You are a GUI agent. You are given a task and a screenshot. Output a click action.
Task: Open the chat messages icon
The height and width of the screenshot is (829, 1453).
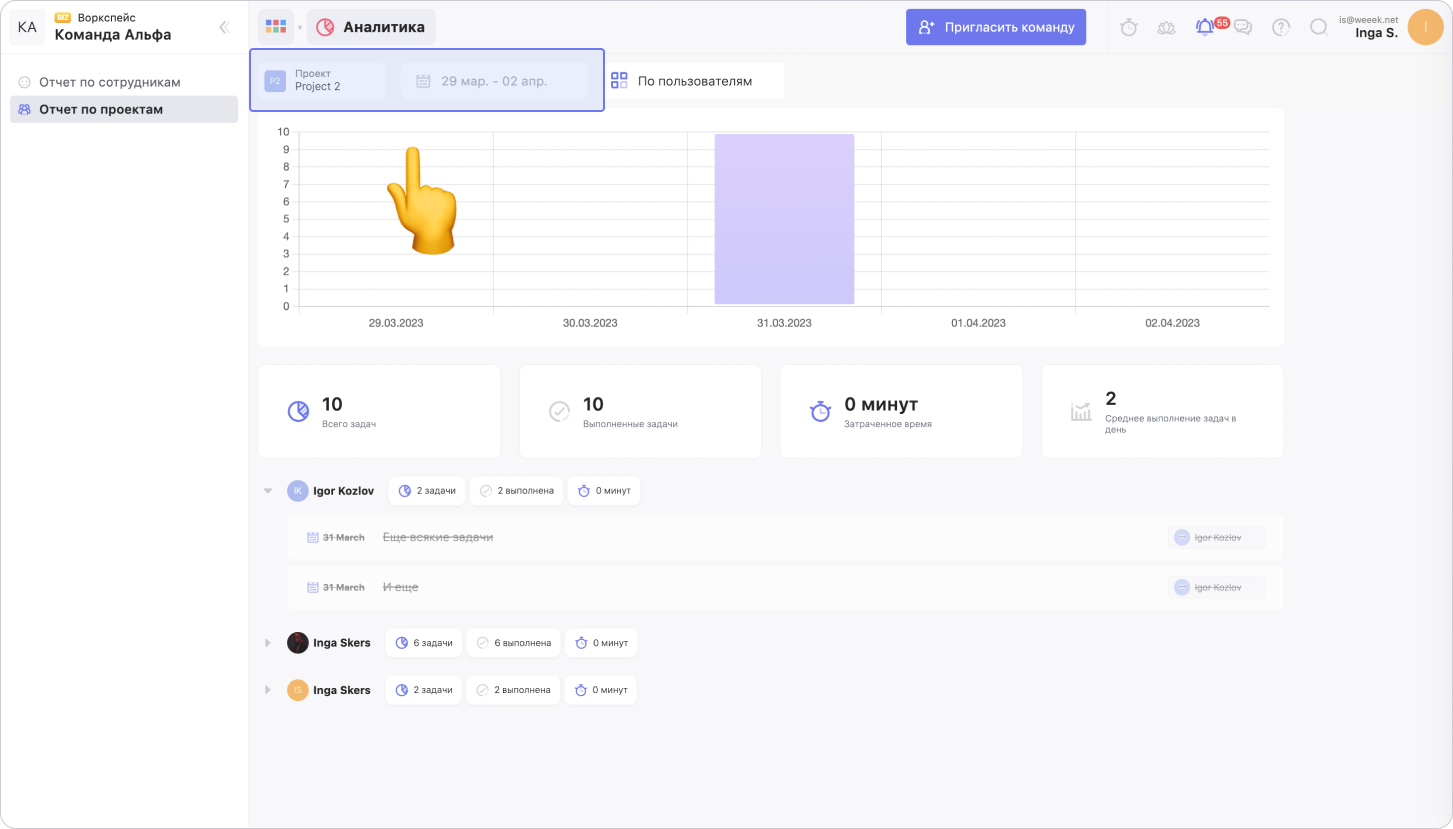tap(1243, 28)
